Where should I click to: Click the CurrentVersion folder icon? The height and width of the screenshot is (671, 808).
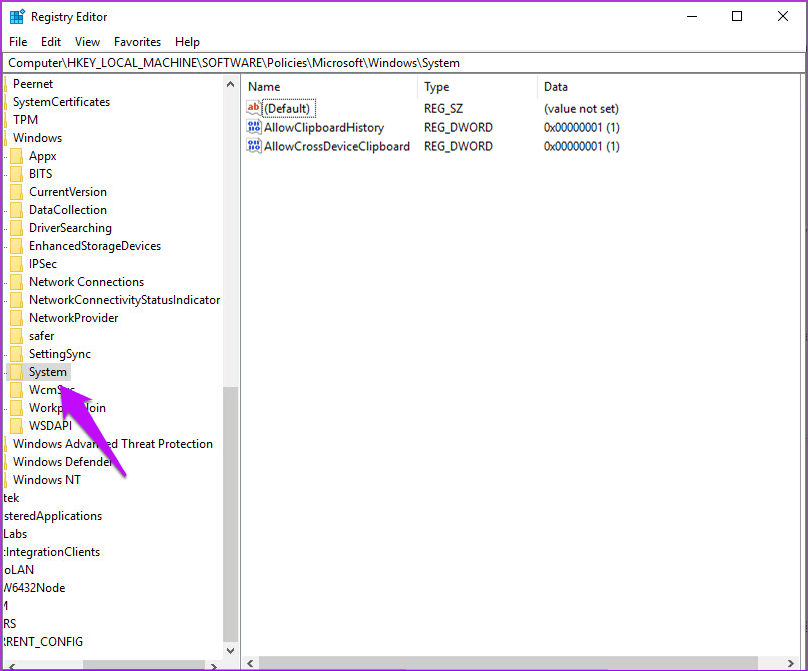coord(16,192)
